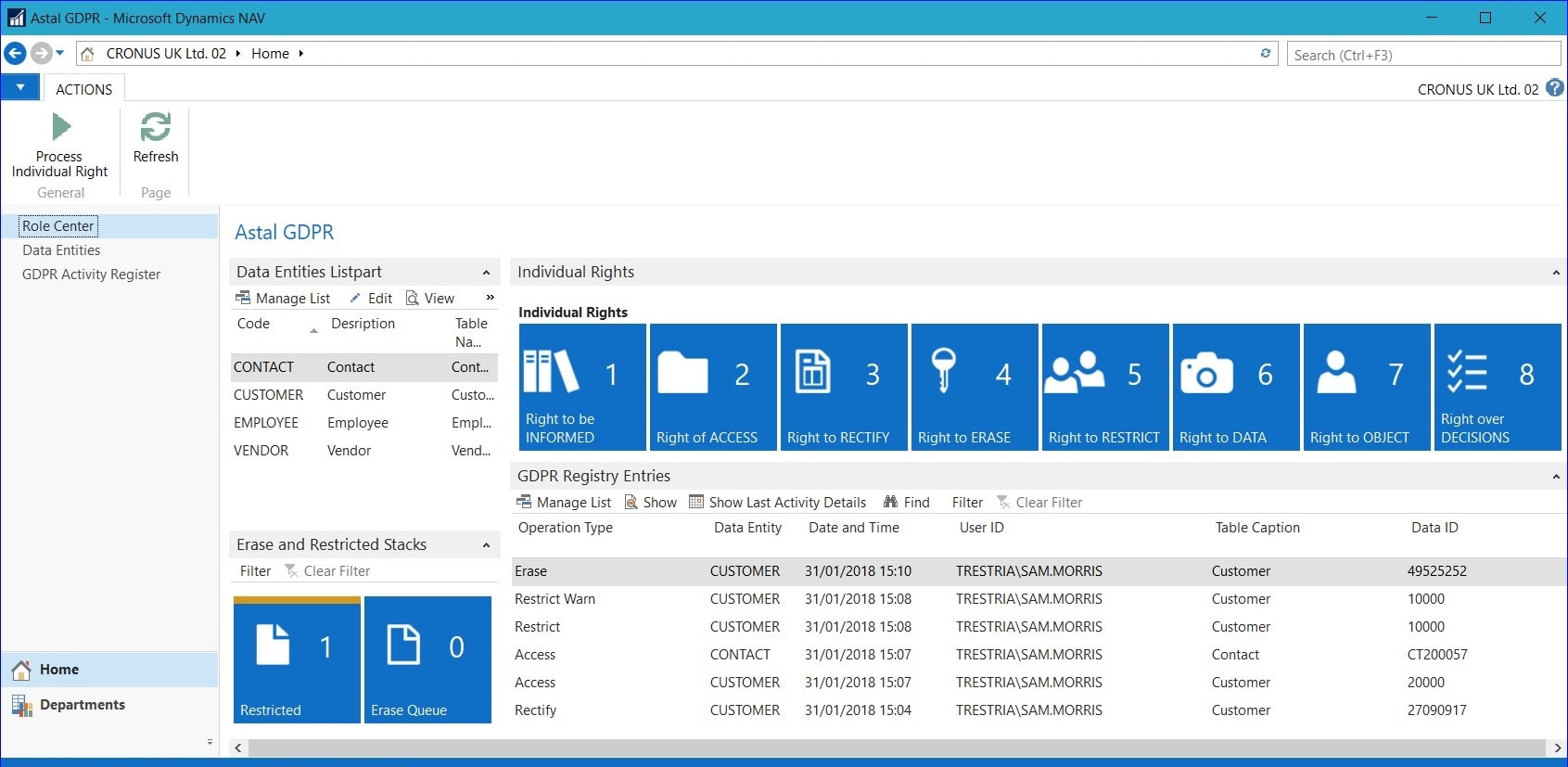1568x767 pixels.
Task: Open the Right to be INFORMED tile
Action: click(x=582, y=387)
